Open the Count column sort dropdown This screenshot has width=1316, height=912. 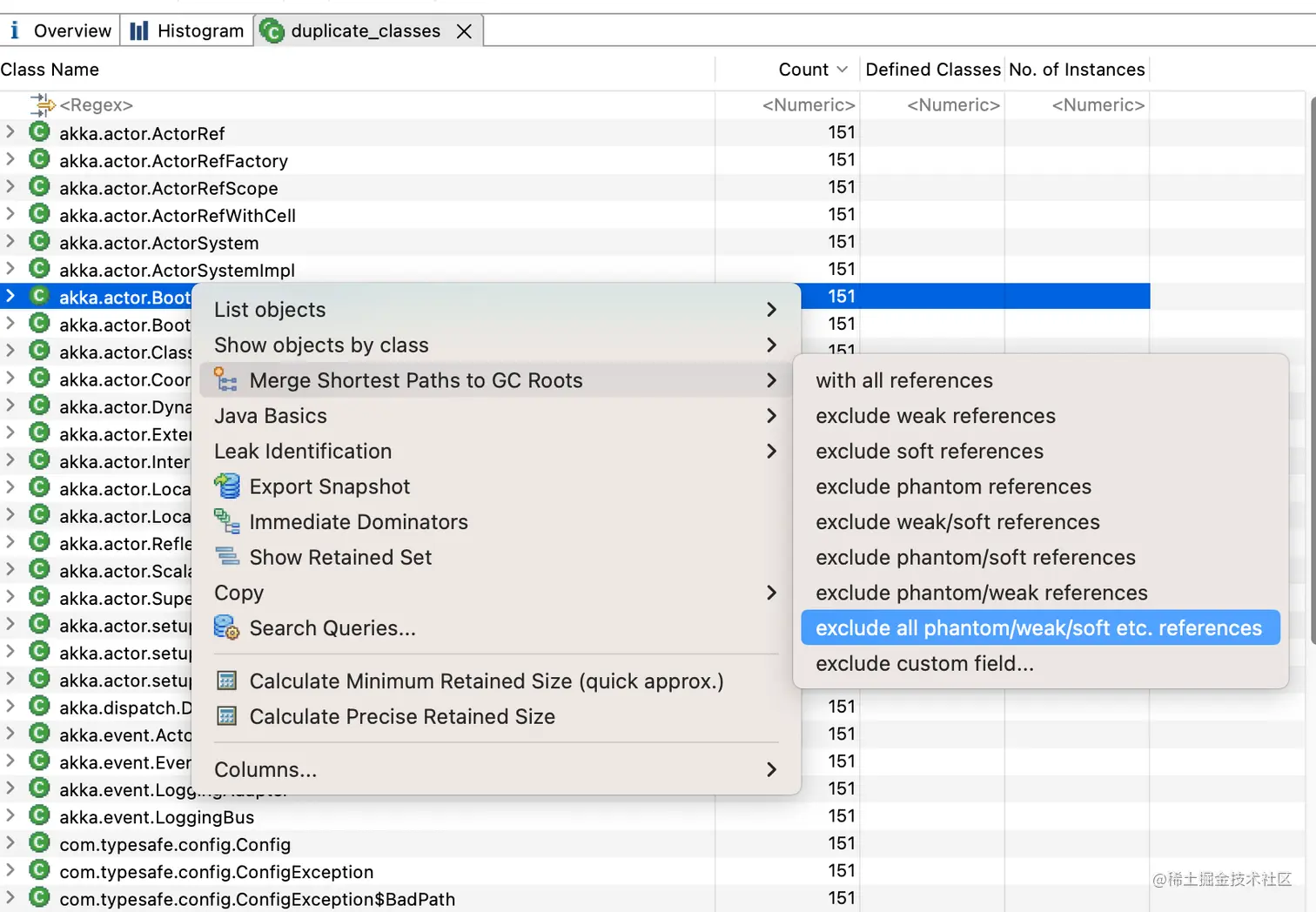[842, 70]
